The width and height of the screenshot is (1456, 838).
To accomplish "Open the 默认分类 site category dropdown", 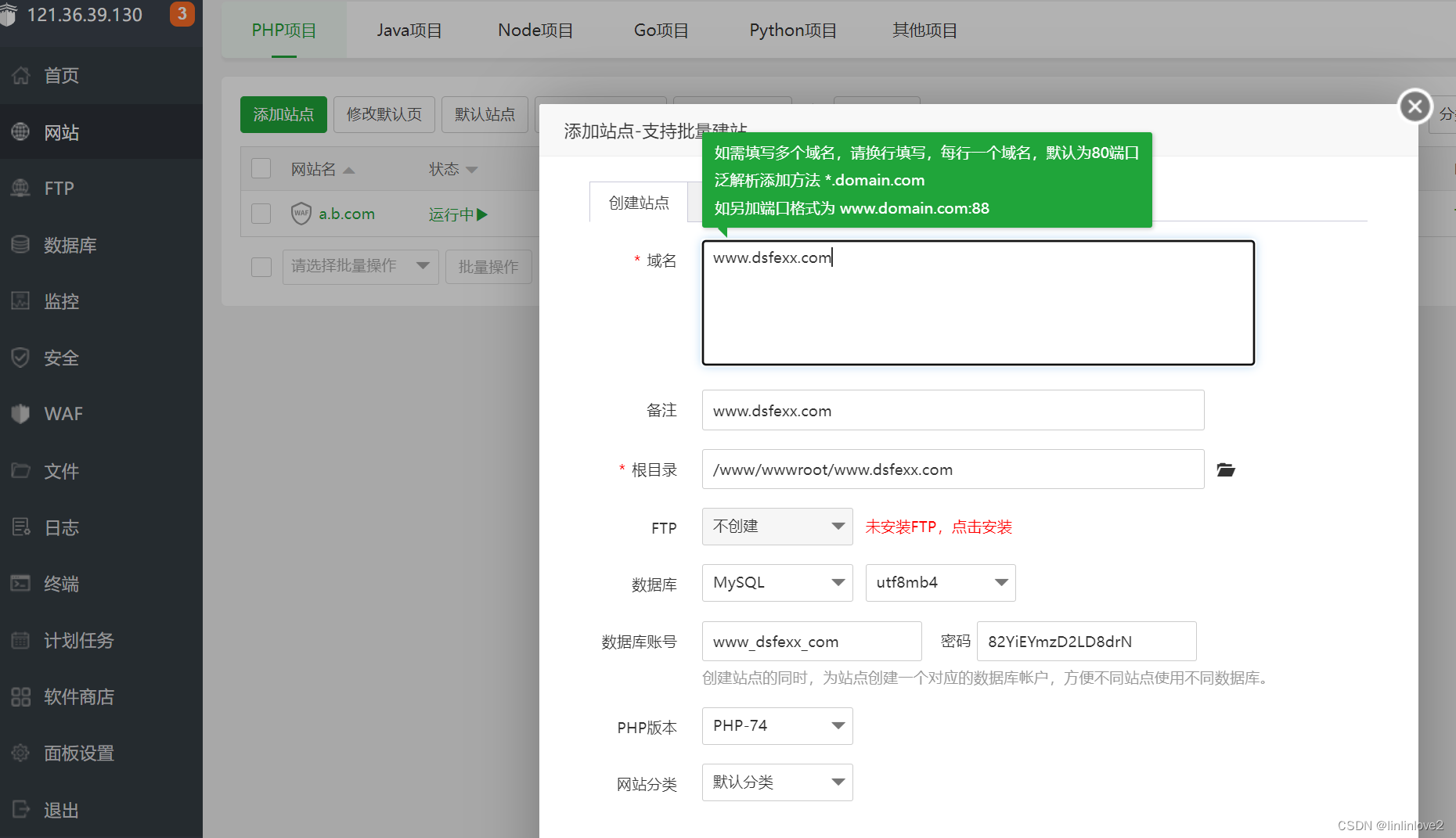I will 777,782.
